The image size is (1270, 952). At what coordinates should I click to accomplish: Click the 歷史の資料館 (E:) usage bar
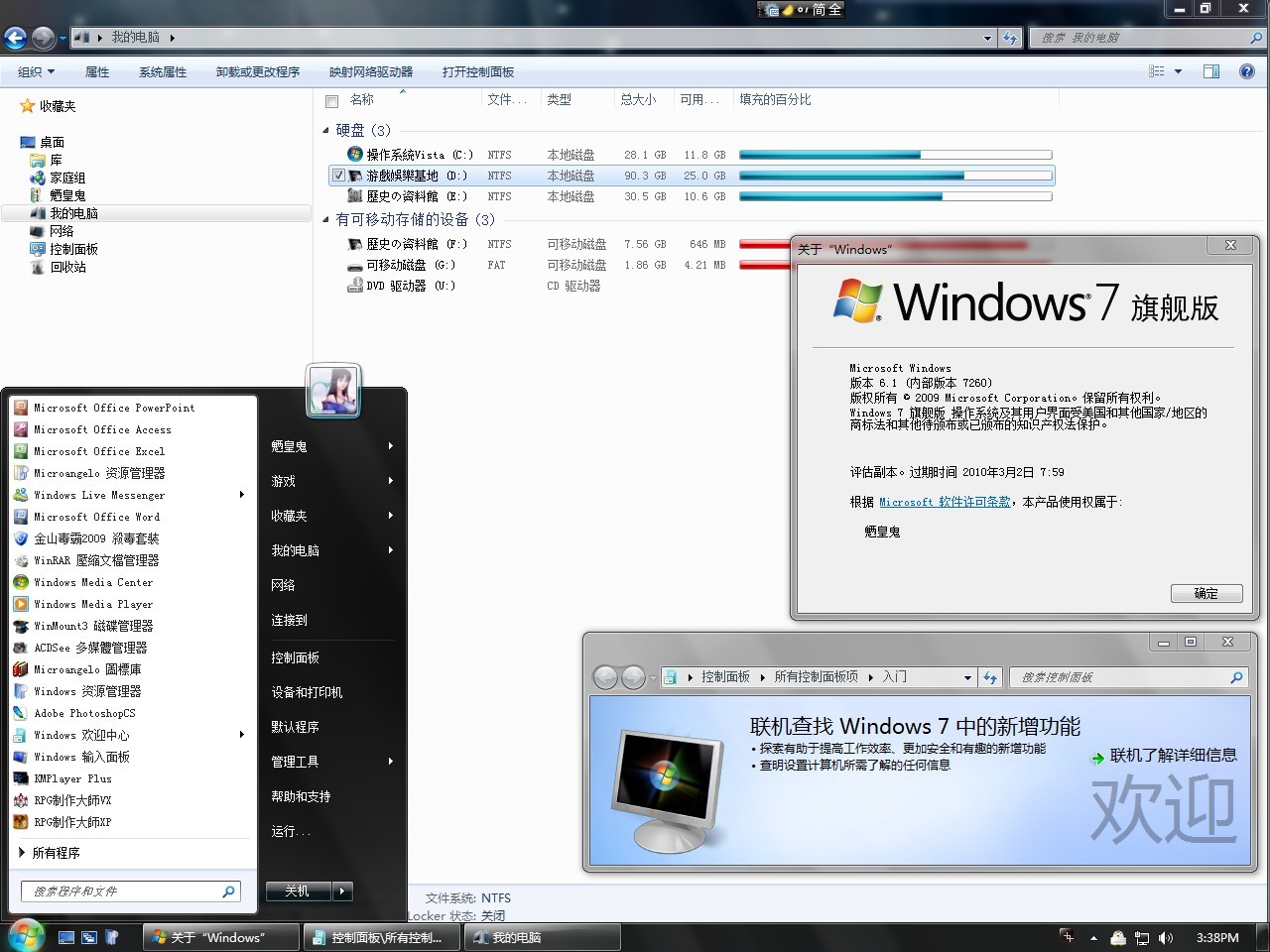click(x=895, y=196)
